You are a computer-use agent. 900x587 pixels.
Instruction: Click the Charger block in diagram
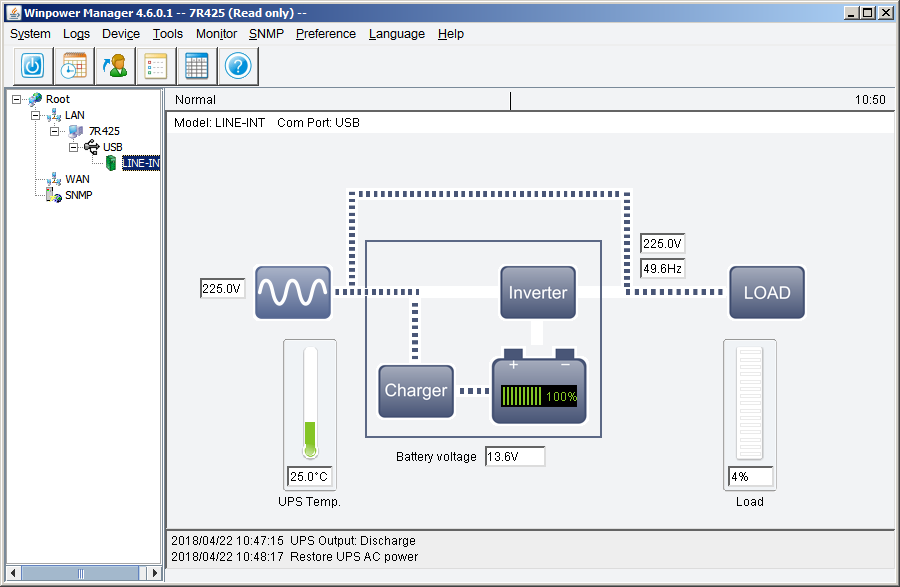pyautogui.click(x=416, y=391)
